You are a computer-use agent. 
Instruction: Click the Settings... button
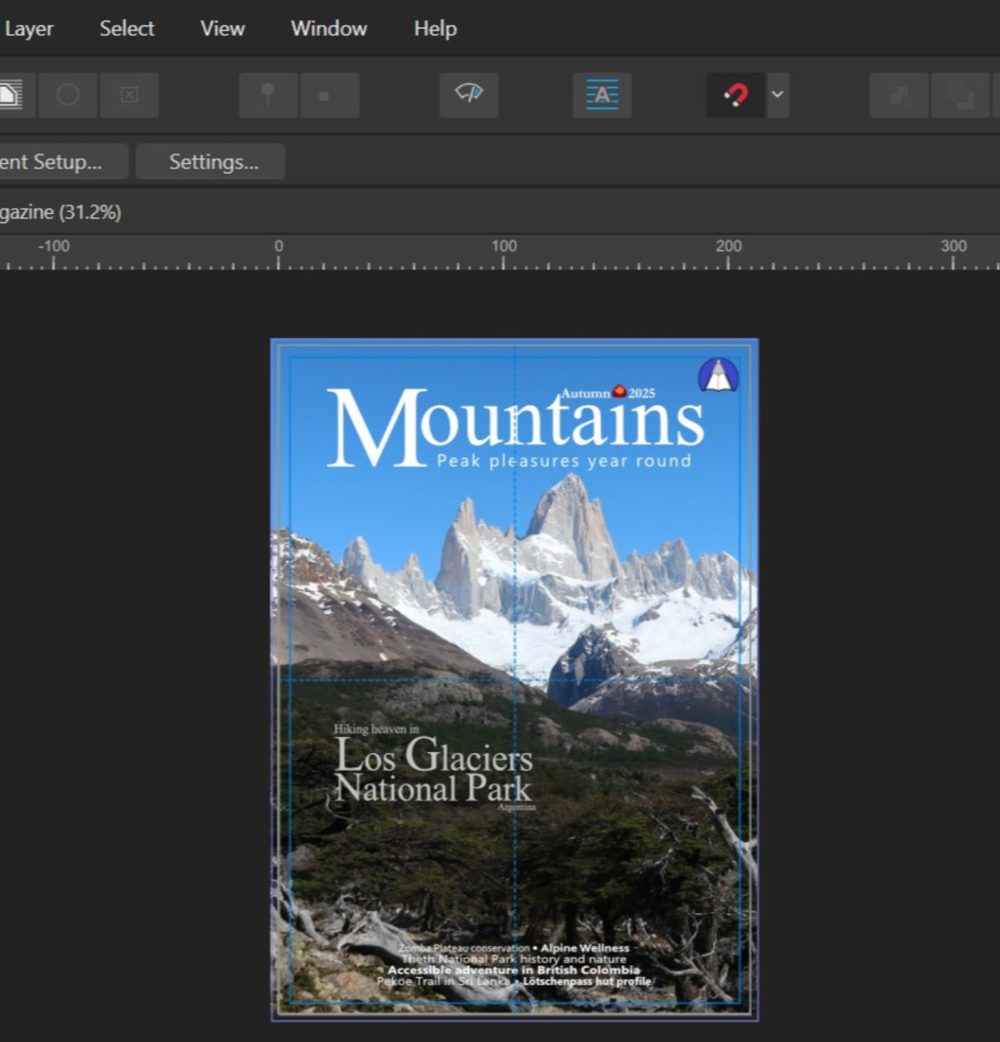tap(211, 161)
